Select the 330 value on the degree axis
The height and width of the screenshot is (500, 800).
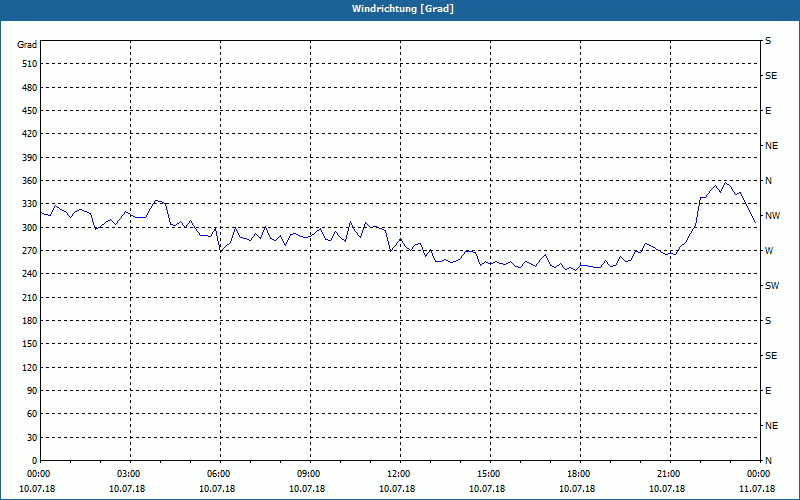[30, 204]
